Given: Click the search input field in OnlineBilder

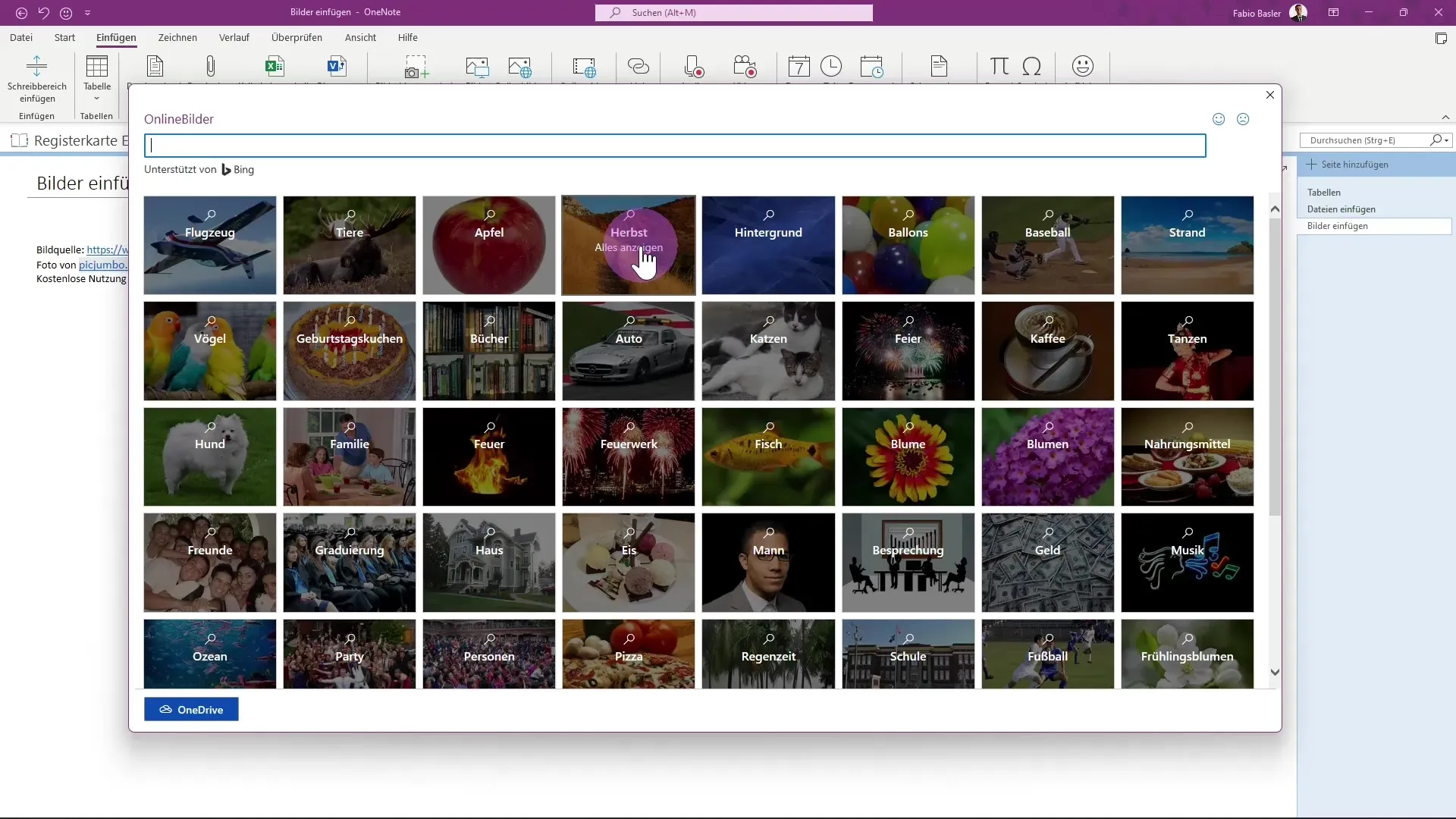Looking at the screenshot, I should pos(674,145).
